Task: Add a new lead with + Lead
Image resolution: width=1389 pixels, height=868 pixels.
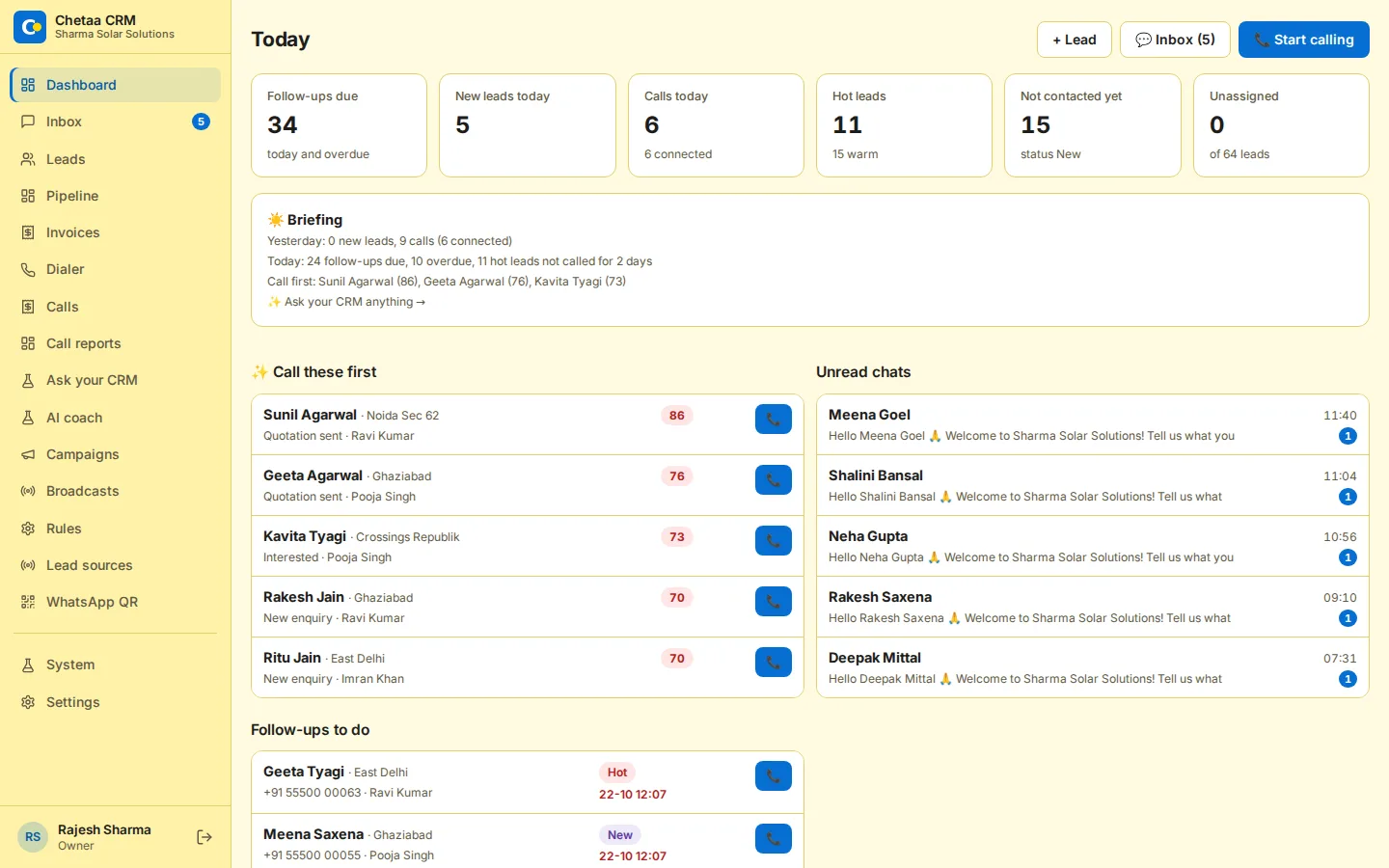Action: click(x=1075, y=40)
